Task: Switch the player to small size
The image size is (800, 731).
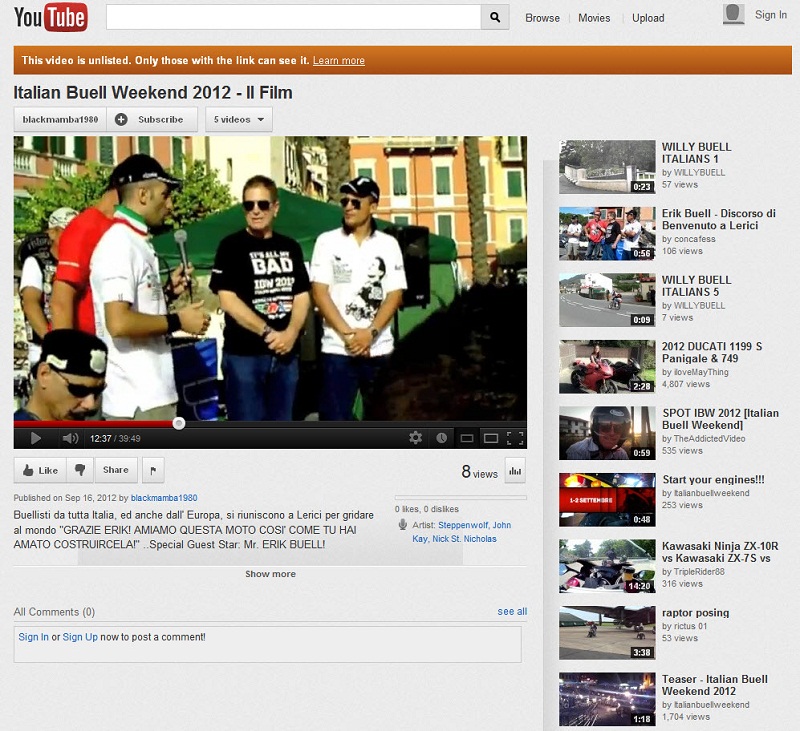Action: click(466, 438)
